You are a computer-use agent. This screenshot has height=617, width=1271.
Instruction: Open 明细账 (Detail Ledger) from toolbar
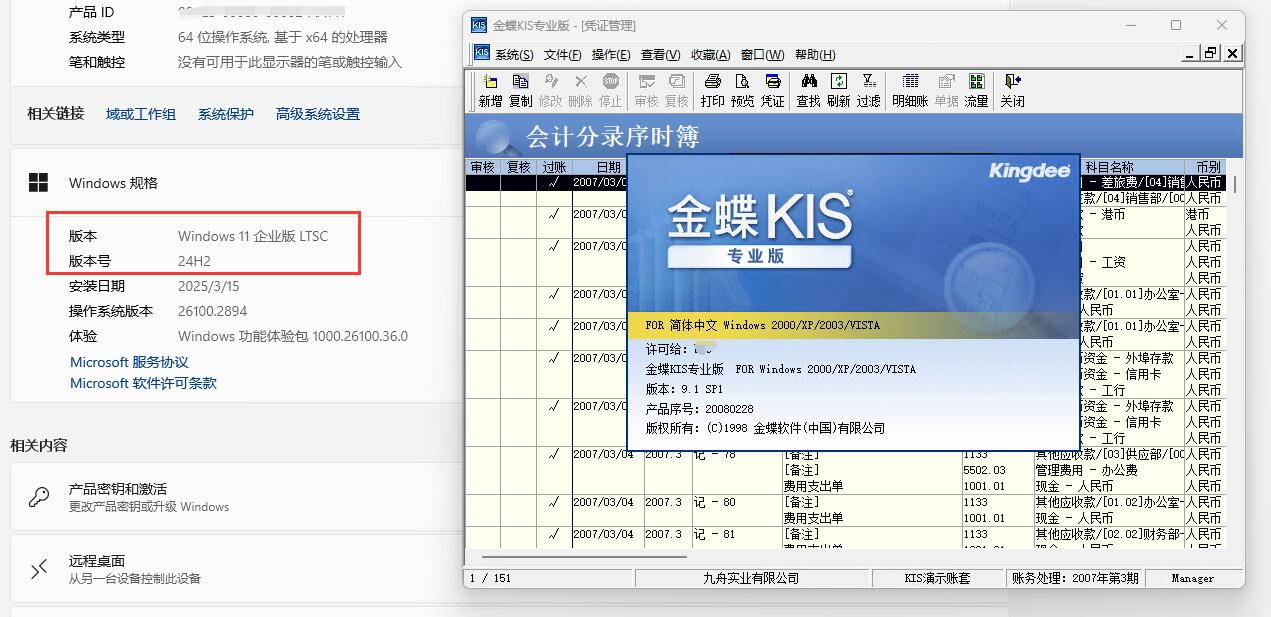[x=910, y=90]
